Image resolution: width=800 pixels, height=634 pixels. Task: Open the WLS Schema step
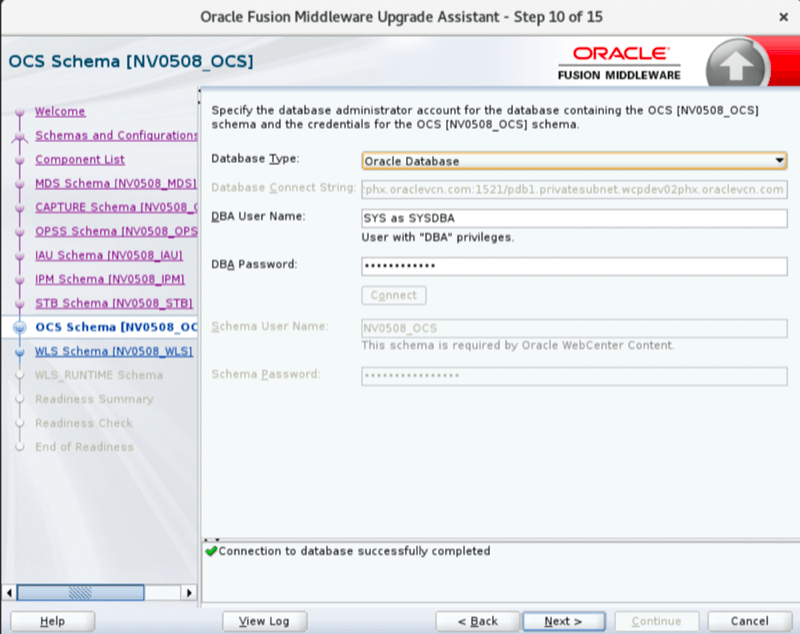[114, 351]
